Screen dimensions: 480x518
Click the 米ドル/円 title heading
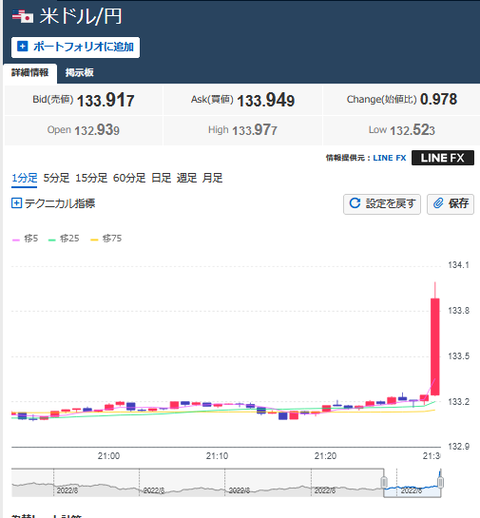coord(81,16)
